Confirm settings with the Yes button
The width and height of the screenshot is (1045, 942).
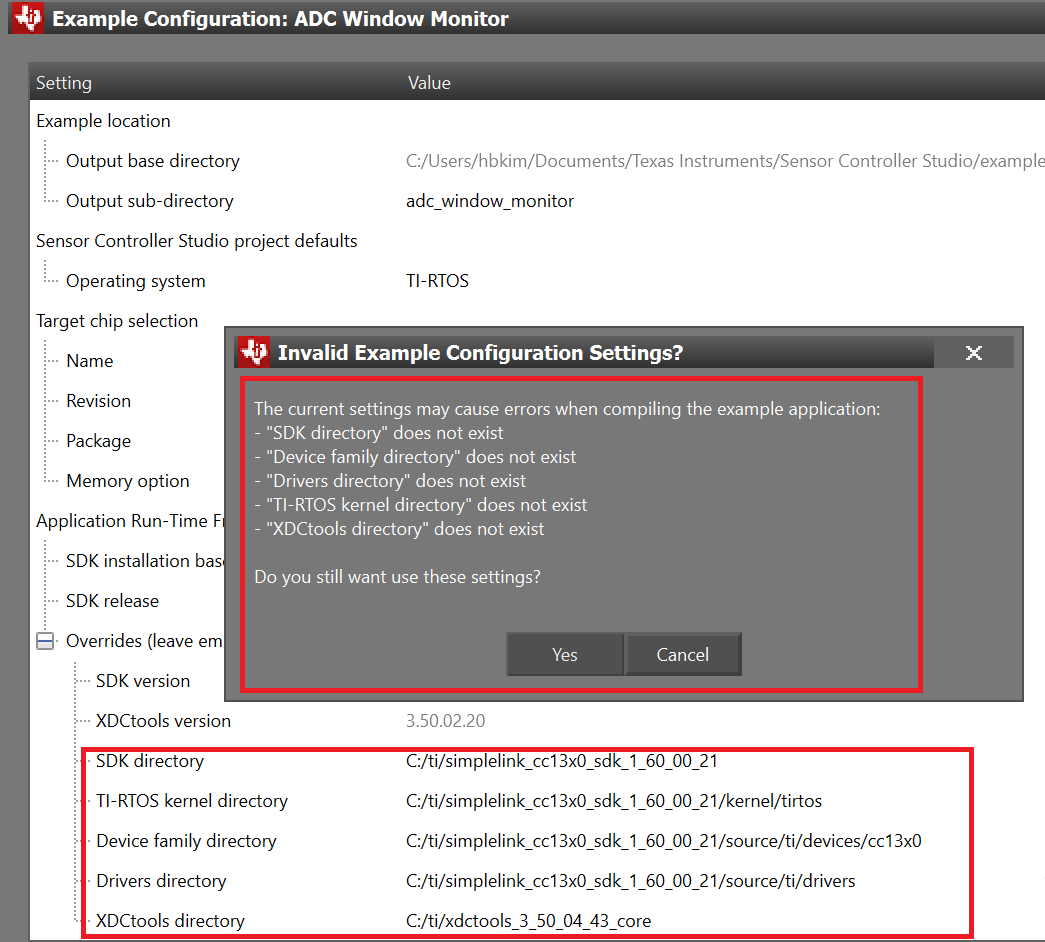point(564,654)
